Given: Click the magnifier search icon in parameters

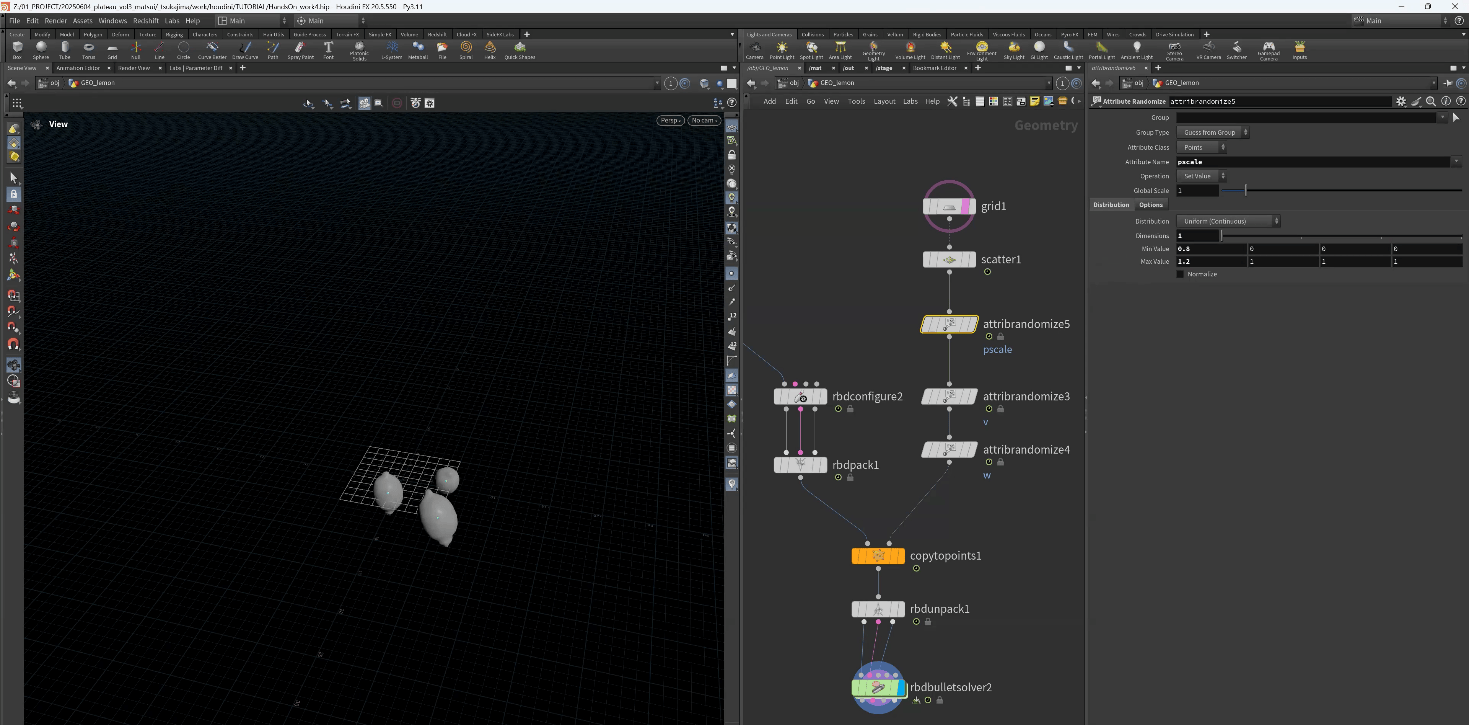Looking at the screenshot, I should coord(1431,101).
